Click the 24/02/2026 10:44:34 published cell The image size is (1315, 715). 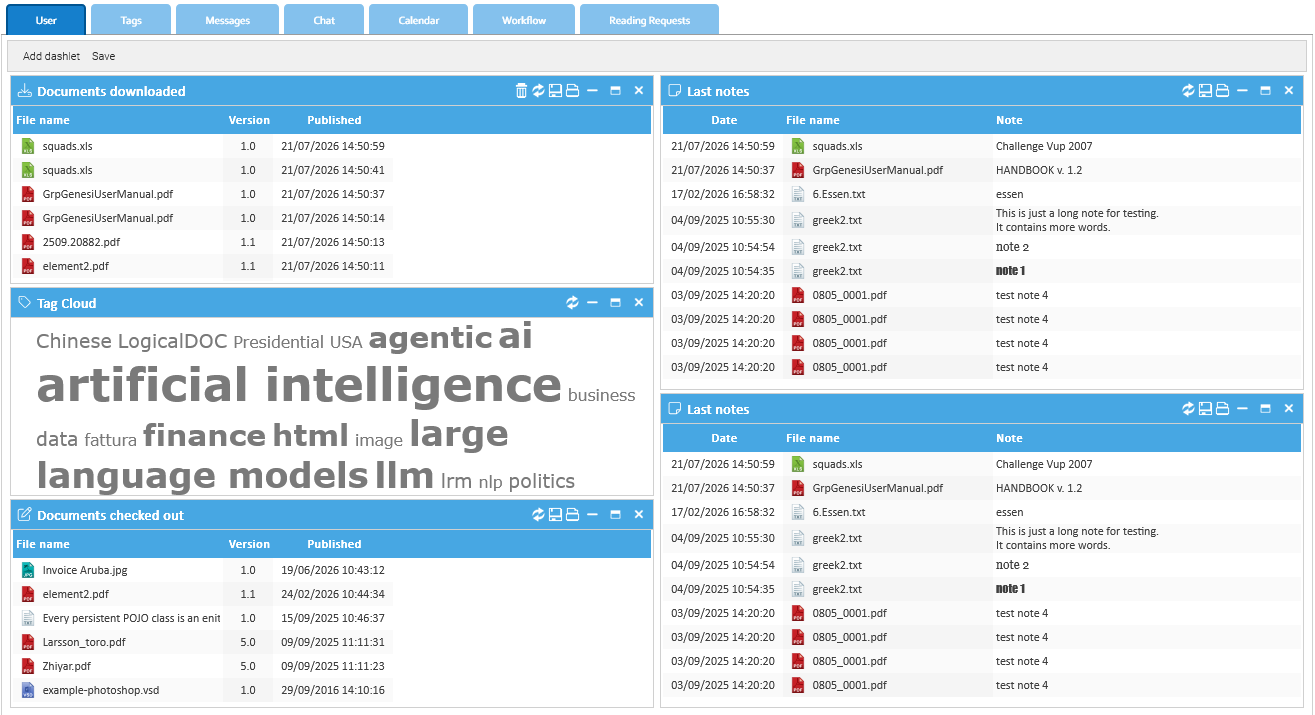(x=333, y=594)
